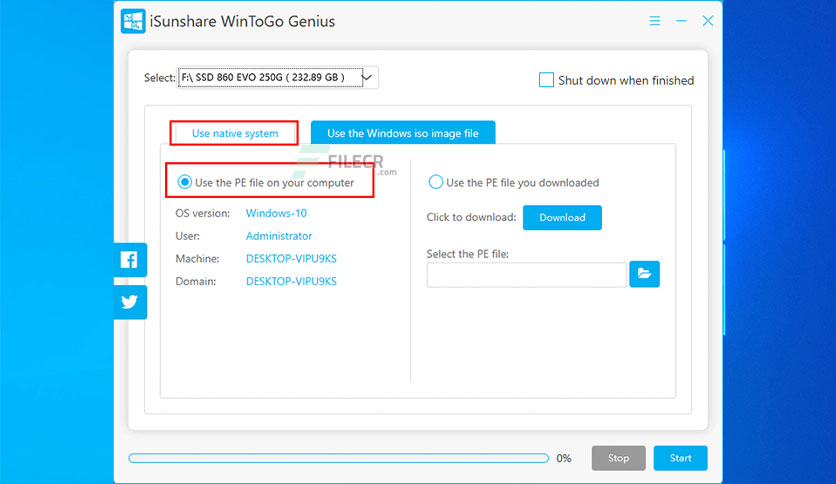The width and height of the screenshot is (836, 484).
Task: Click the Machine DESKTOP-VIPU9KS value
Action: 291,259
